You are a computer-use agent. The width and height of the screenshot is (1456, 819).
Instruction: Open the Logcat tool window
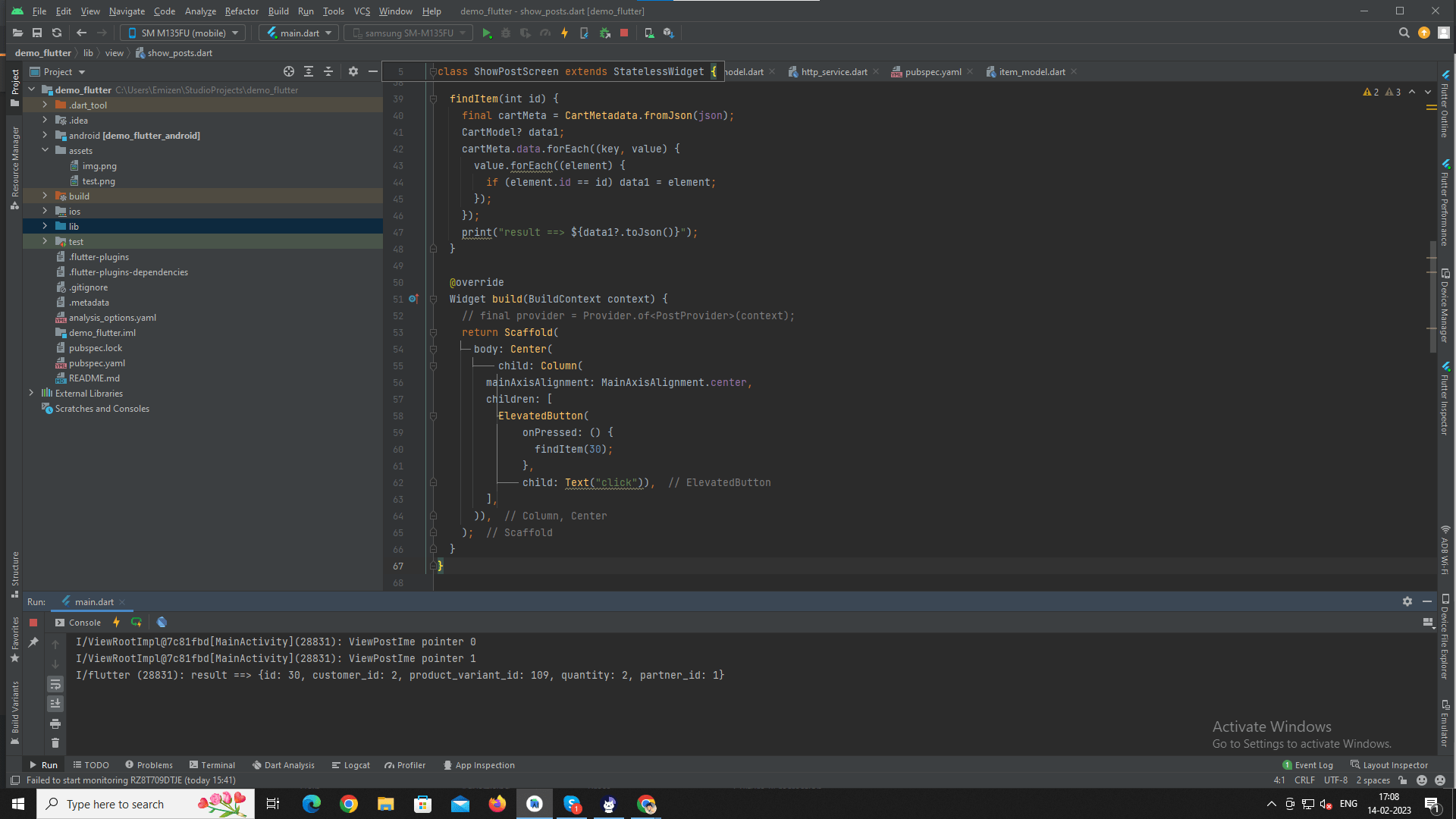pos(350,764)
